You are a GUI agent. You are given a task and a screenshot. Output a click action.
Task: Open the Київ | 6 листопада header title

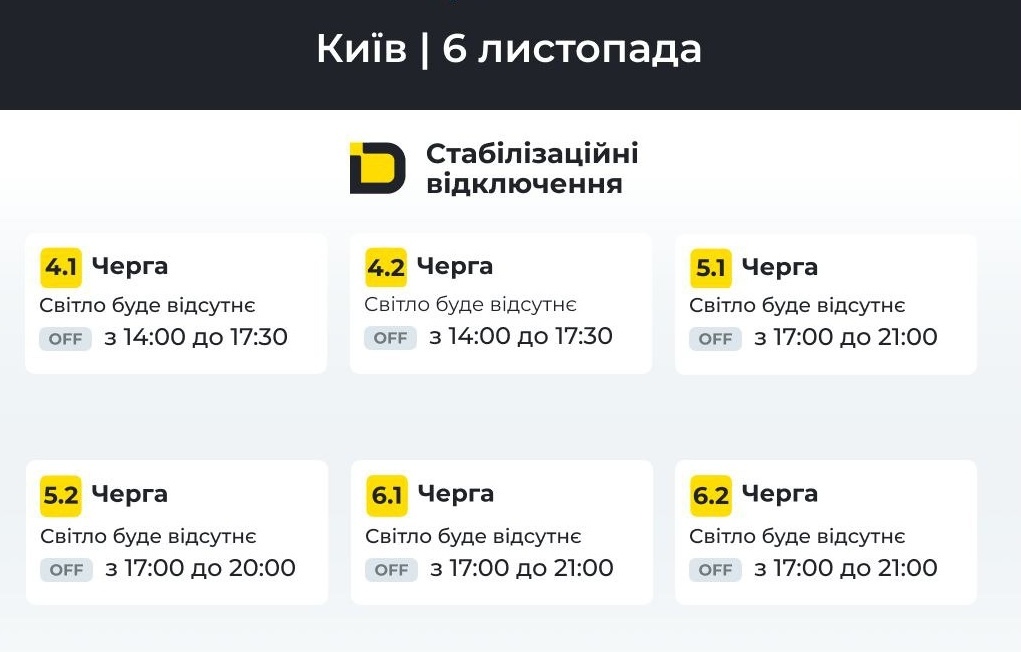(509, 50)
